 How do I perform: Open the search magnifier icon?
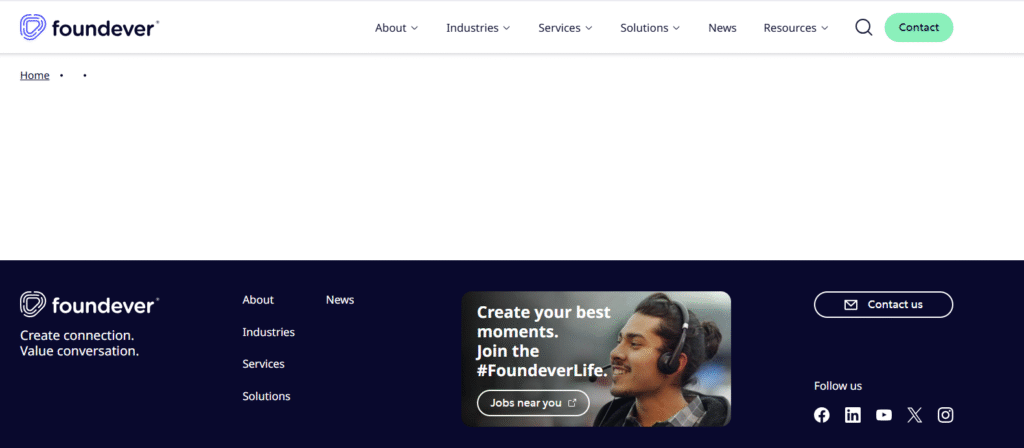pyautogui.click(x=863, y=27)
